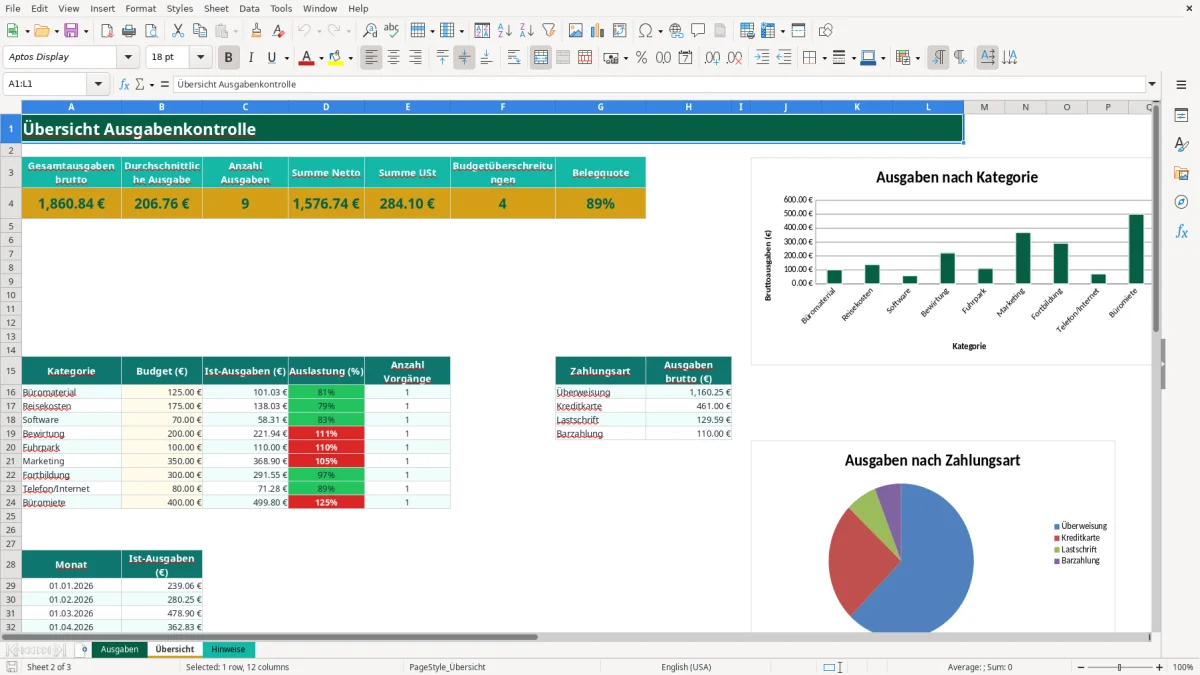1200x675 pixels.
Task: Toggle Center Horizontally alignment
Action: coord(393,58)
